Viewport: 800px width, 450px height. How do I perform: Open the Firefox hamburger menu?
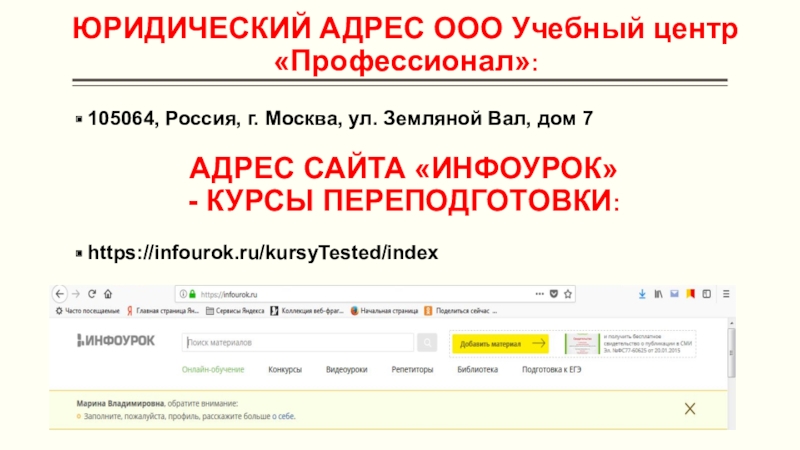pos(726,294)
